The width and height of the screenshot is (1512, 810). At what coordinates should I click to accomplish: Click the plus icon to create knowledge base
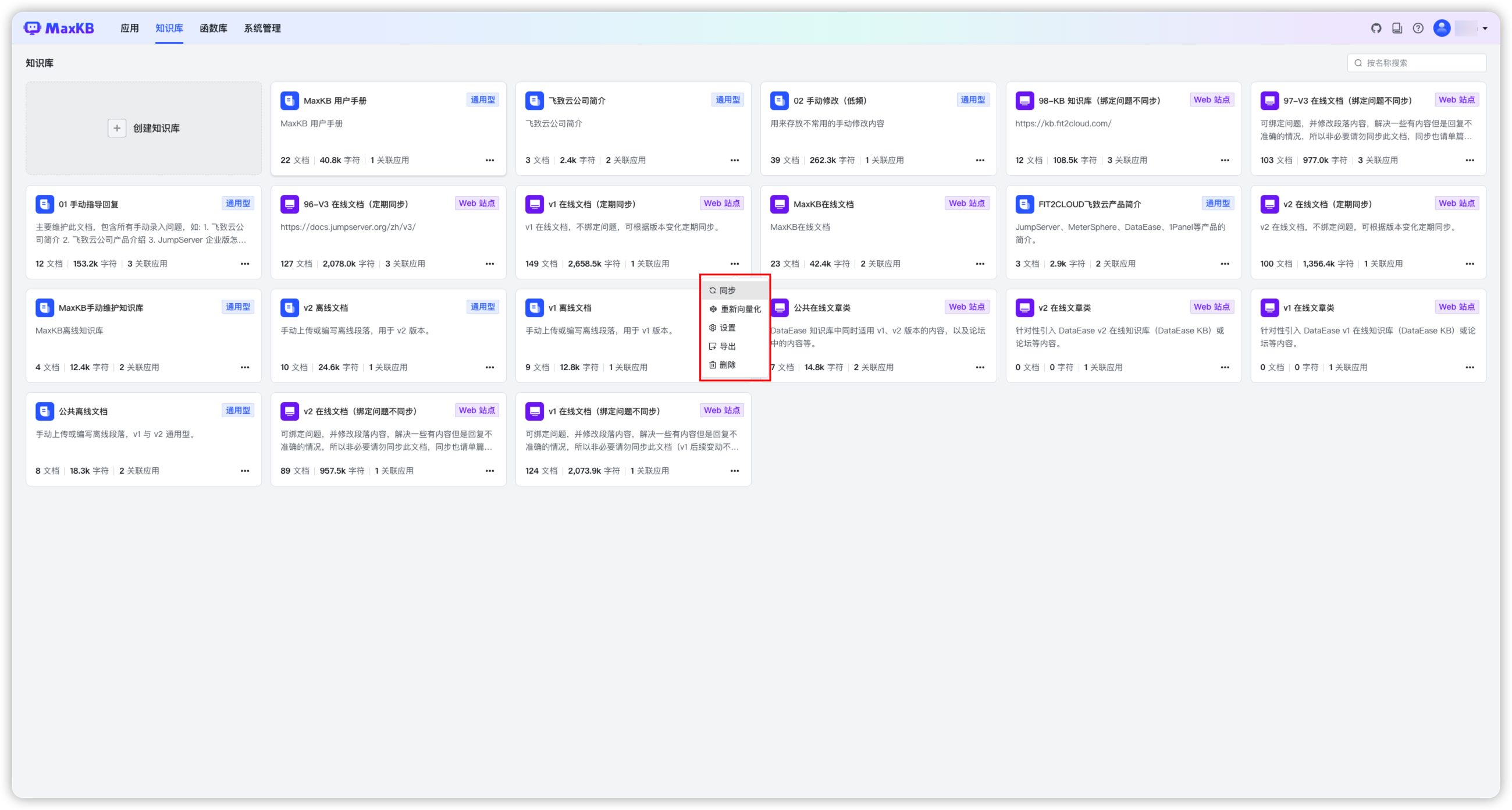(117, 128)
